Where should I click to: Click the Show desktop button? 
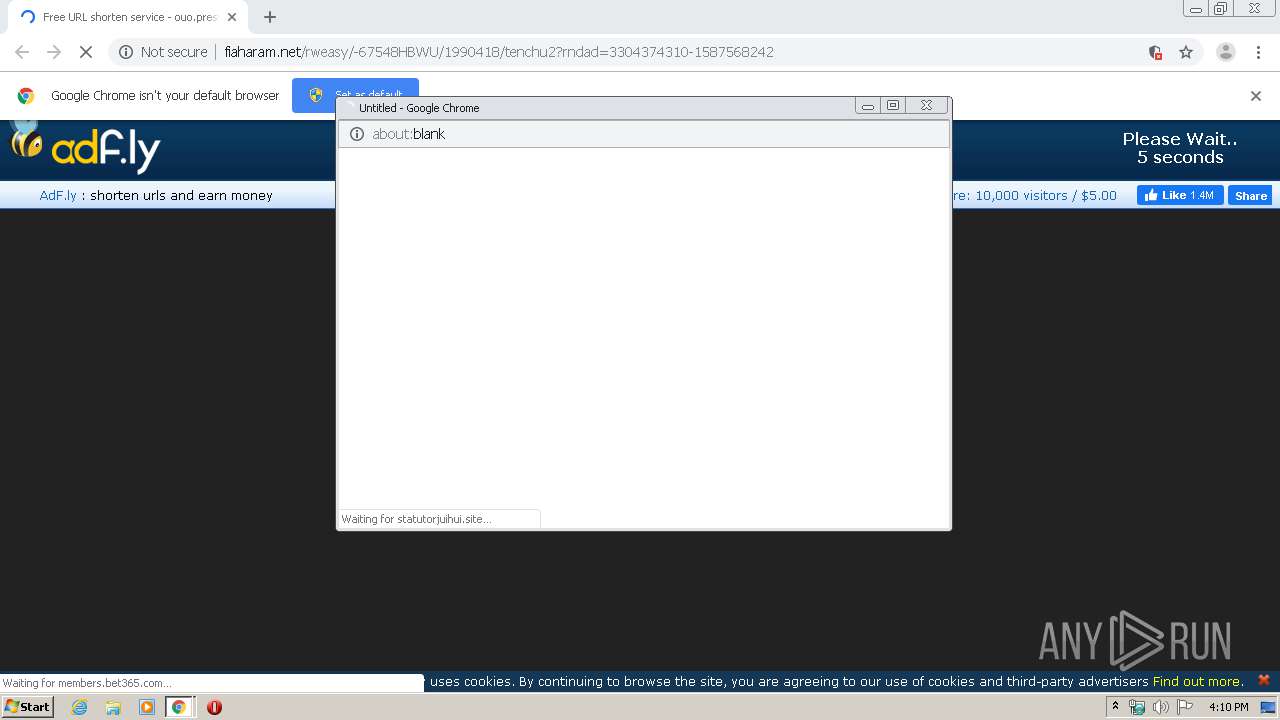[1268, 707]
